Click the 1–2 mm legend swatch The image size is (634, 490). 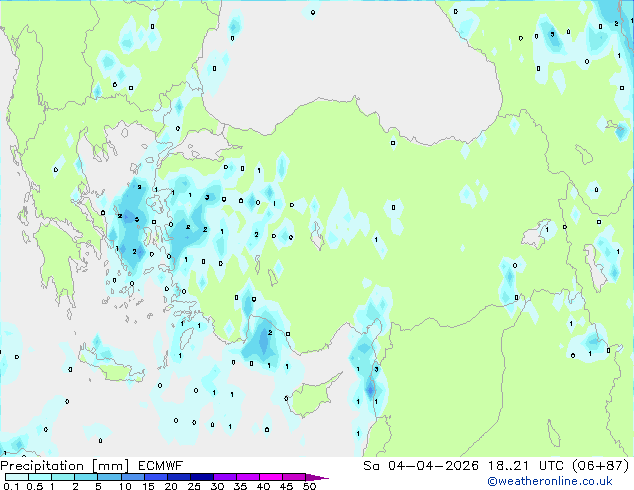(63, 477)
